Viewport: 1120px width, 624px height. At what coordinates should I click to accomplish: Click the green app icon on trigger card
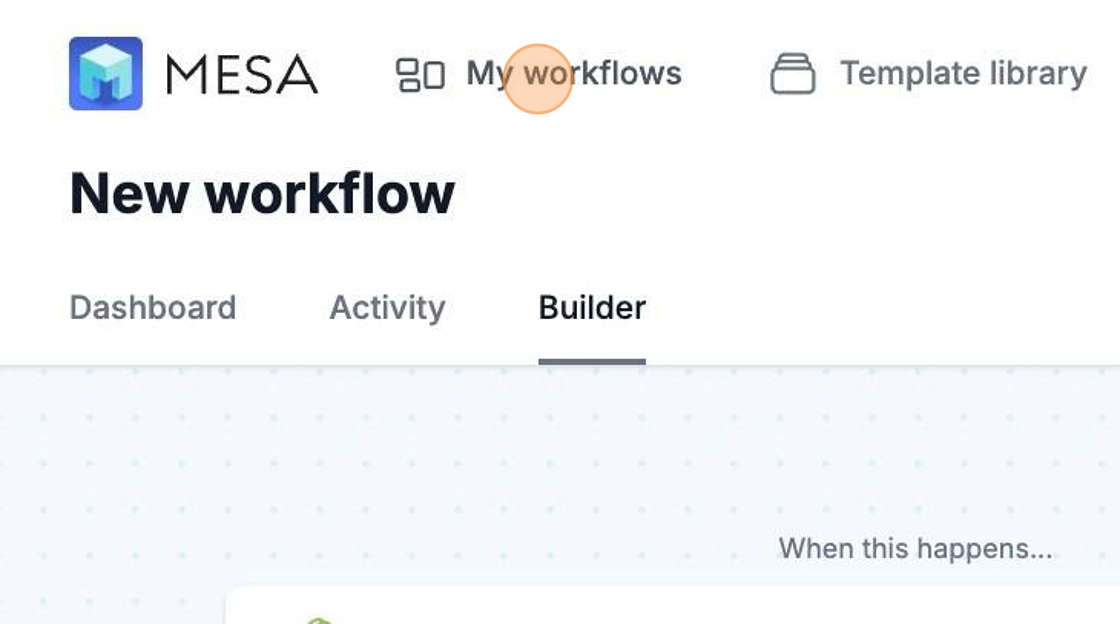pyautogui.click(x=318, y=620)
